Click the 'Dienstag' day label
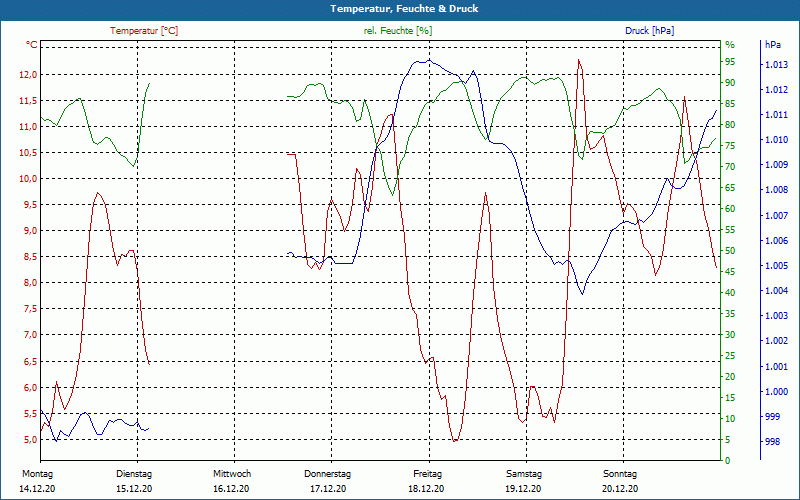Viewport: 800px width, 500px height. 134,474
